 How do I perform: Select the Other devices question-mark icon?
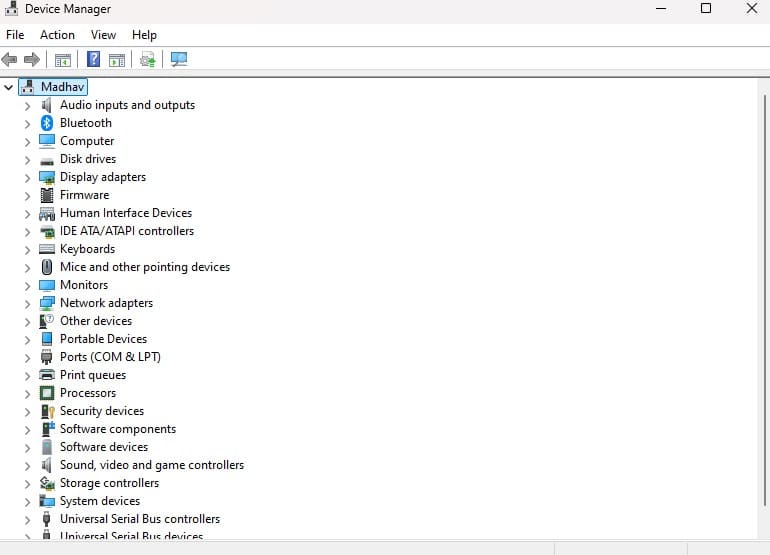[47, 321]
